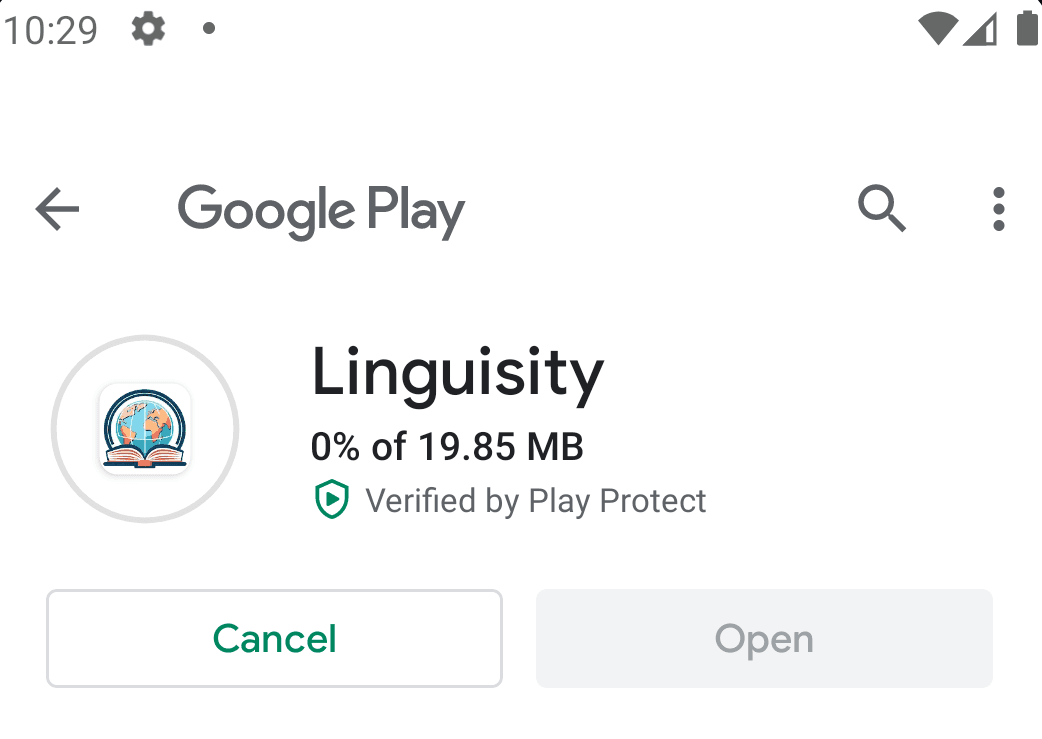Click the Play Protect shield icon
Image resolution: width=1042 pixels, height=739 pixels.
(x=331, y=500)
